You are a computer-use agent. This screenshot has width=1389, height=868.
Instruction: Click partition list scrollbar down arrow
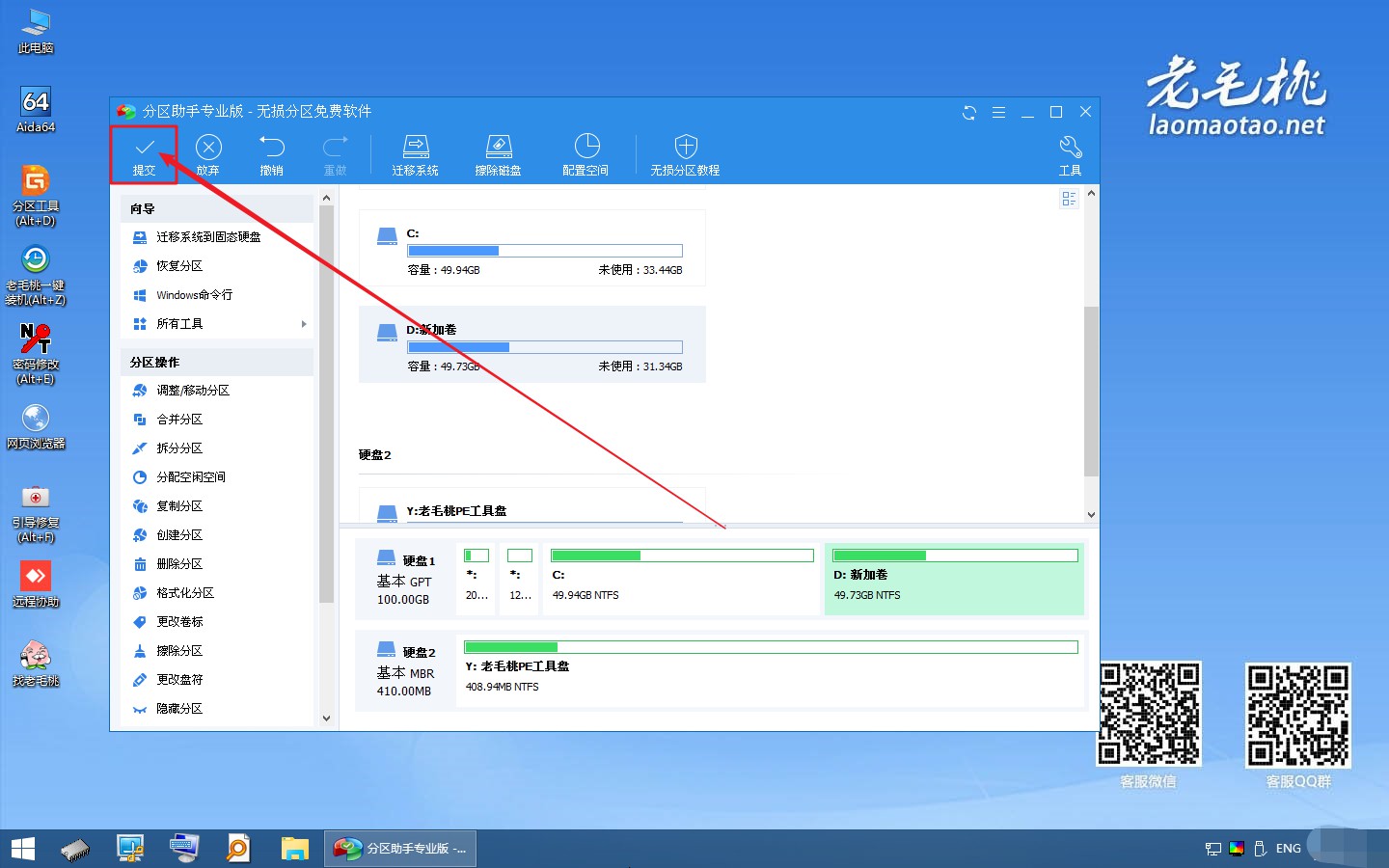pos(1091,515)
